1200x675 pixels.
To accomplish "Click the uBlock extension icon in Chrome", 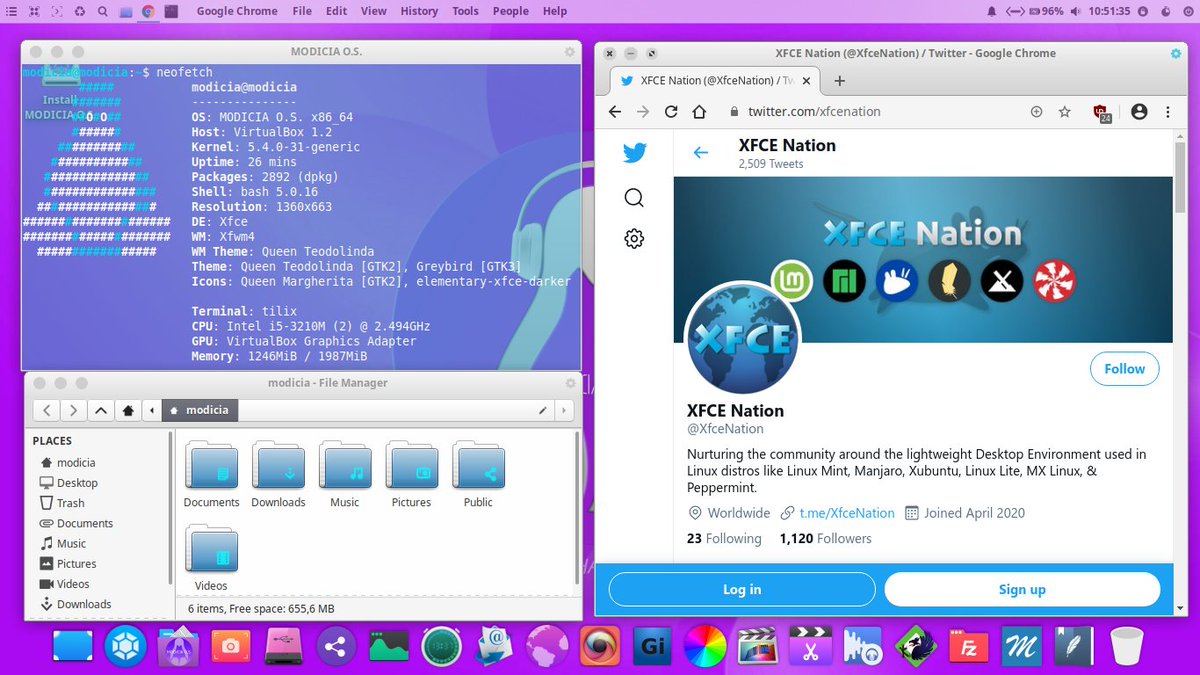I will pos(1102,113).
